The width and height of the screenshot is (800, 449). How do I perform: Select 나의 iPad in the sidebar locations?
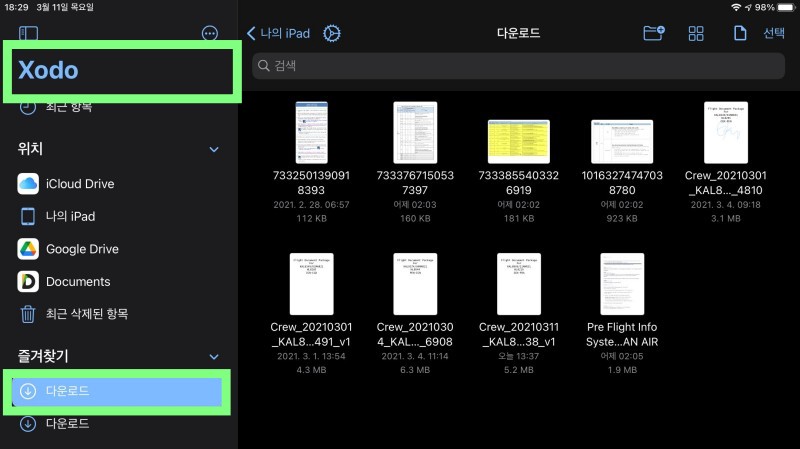(70, 216)
